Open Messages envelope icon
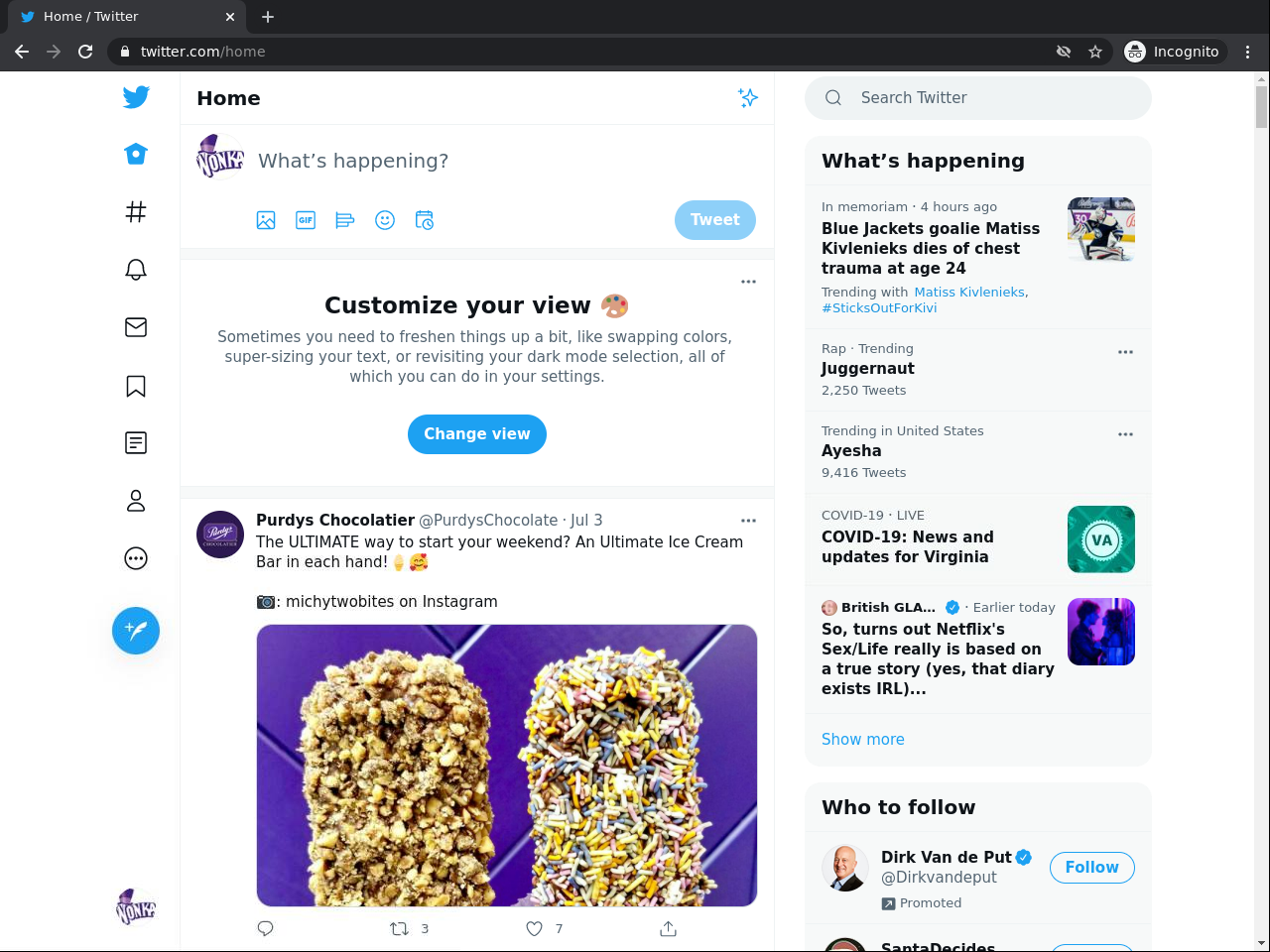This screenshot has height=952, width=1270. click(136, 327)
